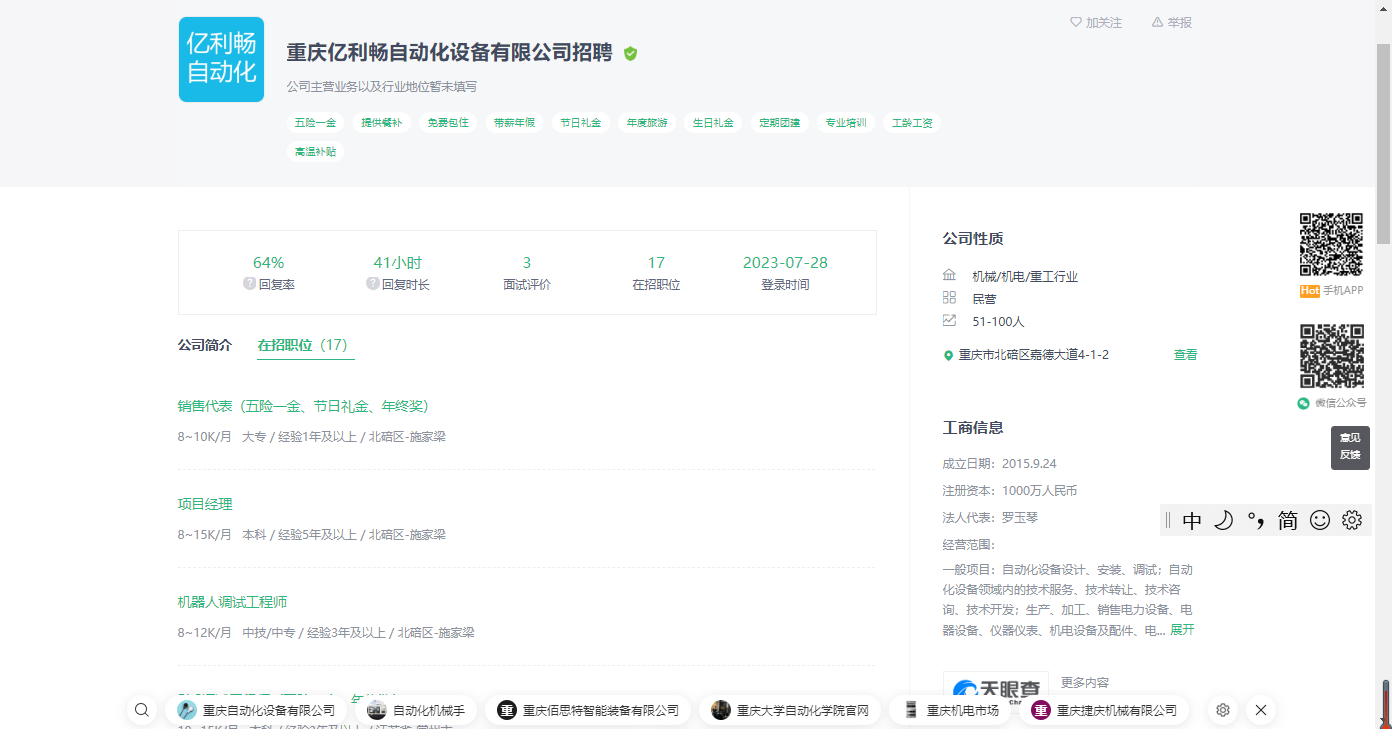
Task: Open the IME settings gear
Action: coord(1352,520)
